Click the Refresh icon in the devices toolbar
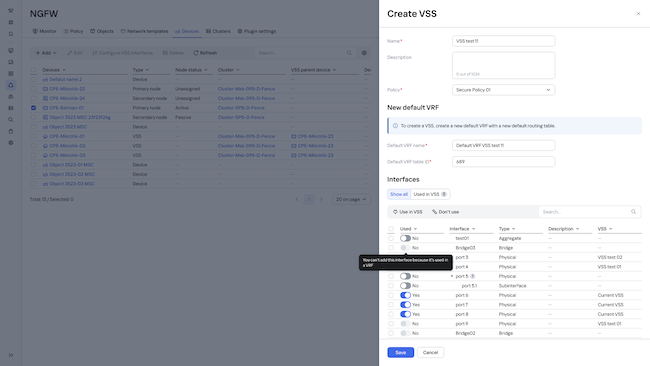 pyautogui.click(x=196, y=53)
